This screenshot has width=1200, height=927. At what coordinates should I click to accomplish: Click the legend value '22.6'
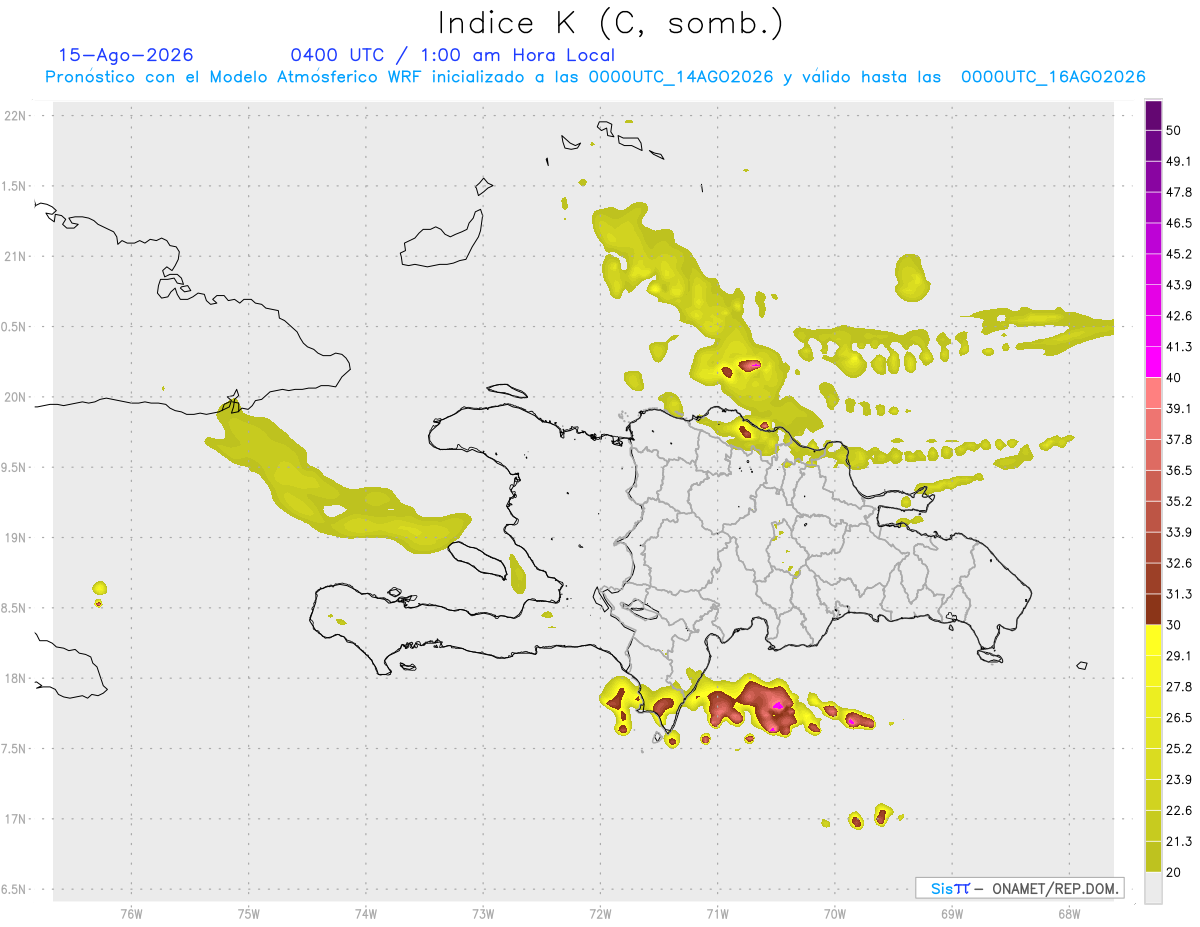click(x=1179, y=811)
